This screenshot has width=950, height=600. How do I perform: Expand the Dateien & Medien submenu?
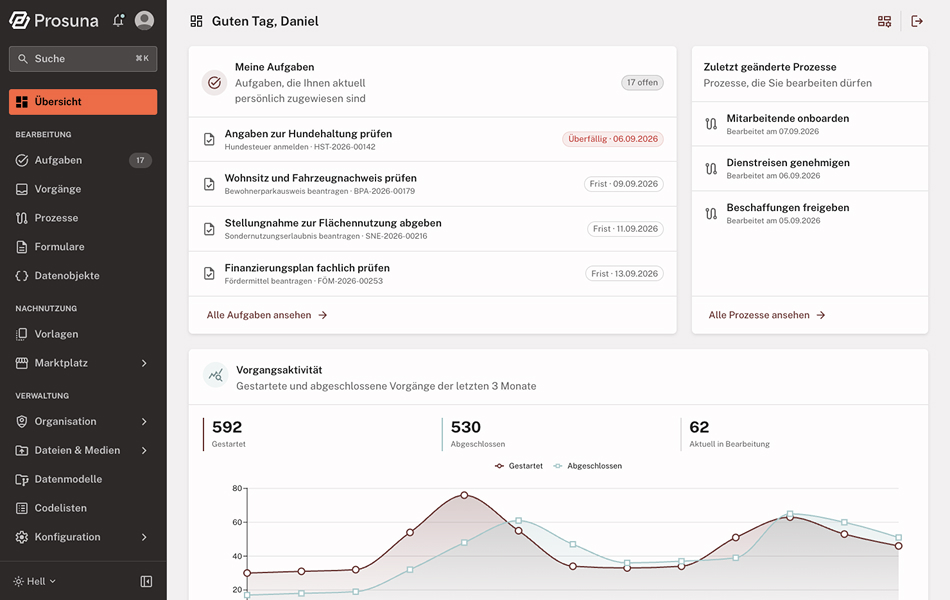144,450
